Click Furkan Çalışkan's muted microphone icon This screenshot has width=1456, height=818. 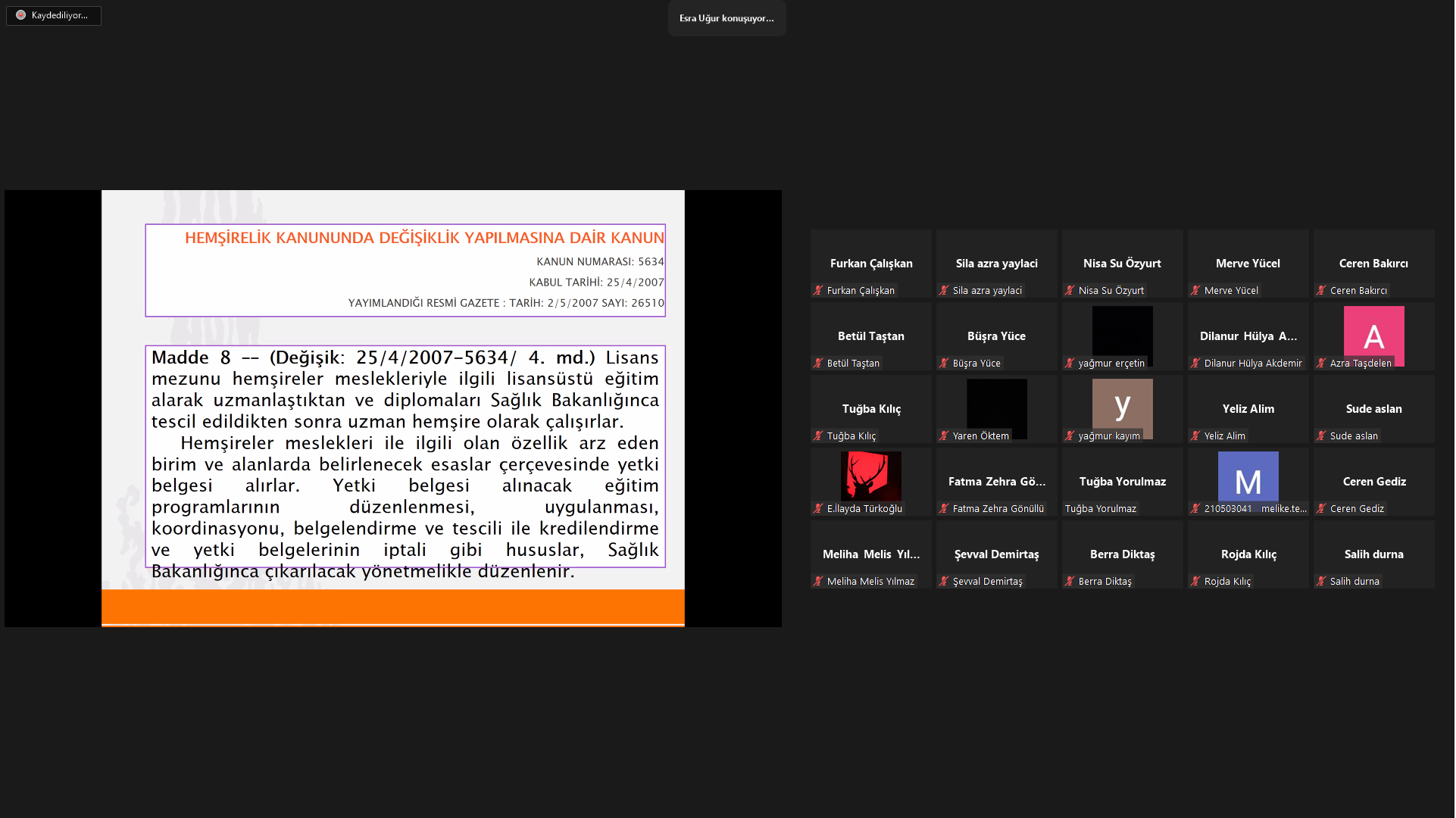click(818, 291)
